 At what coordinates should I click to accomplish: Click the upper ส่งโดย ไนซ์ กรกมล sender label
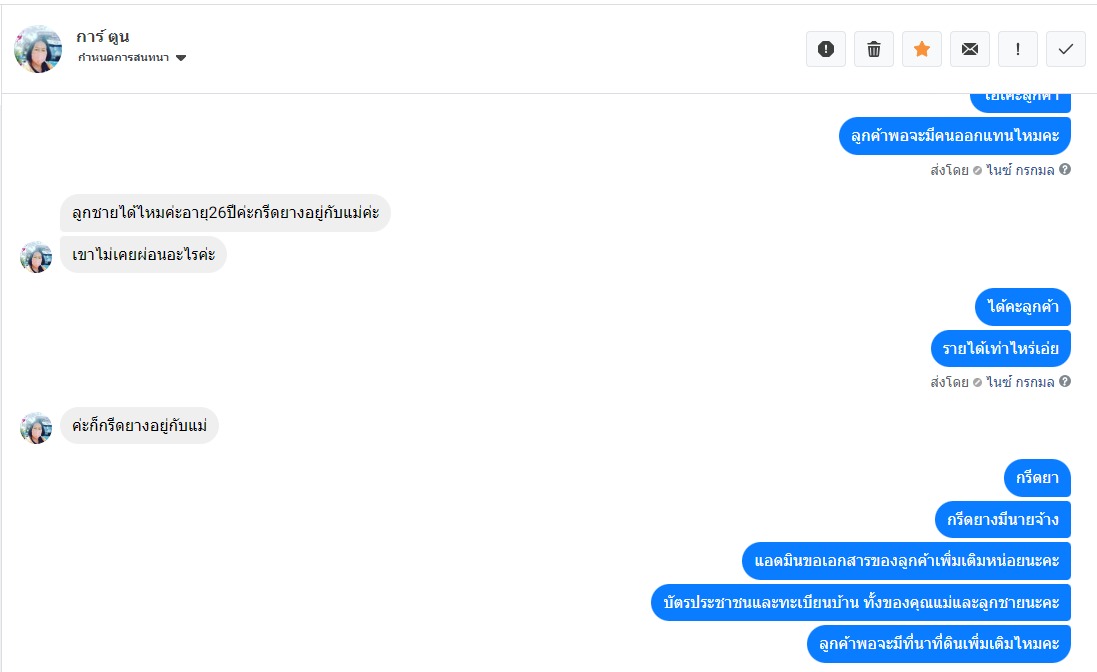(x=992, y=170)
